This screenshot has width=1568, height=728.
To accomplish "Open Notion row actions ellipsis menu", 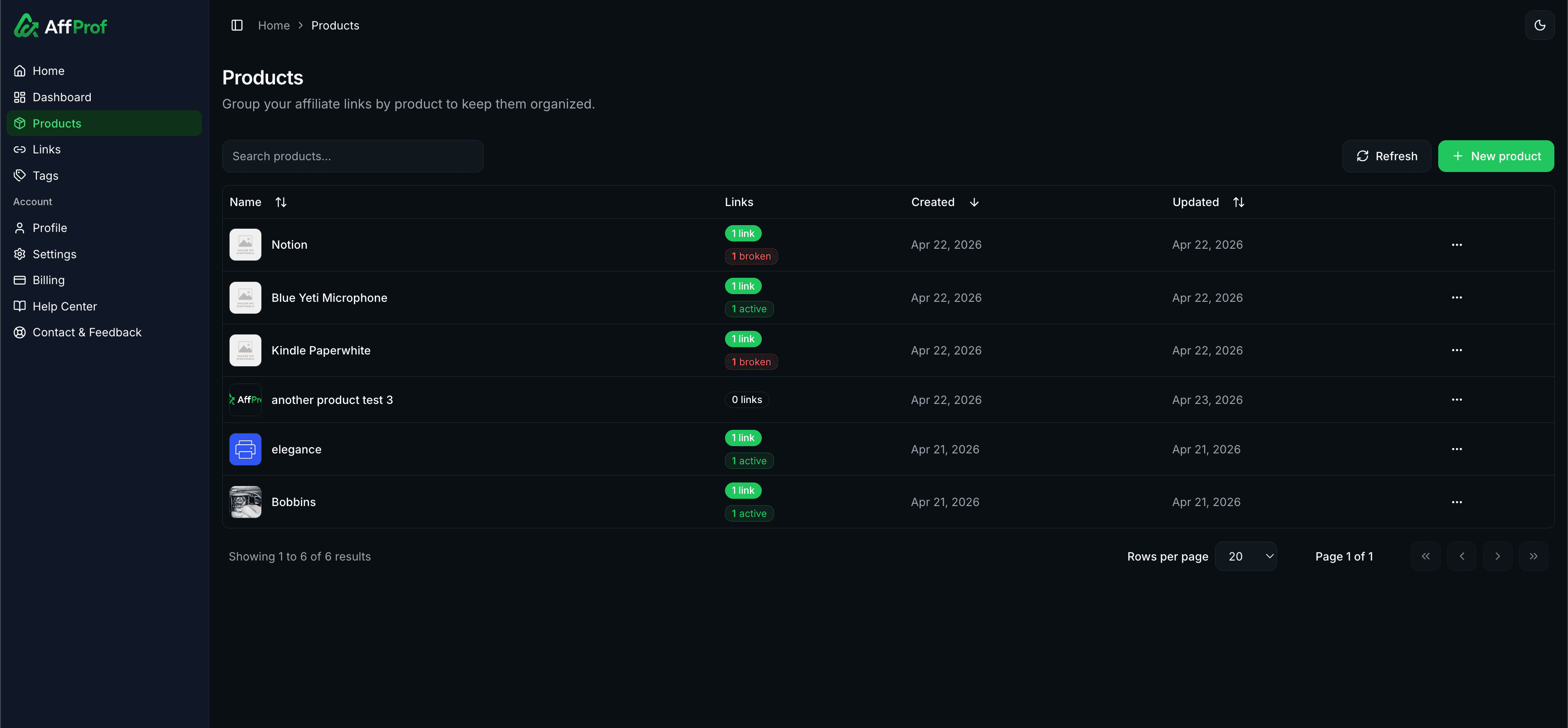I will point(1456,245).
